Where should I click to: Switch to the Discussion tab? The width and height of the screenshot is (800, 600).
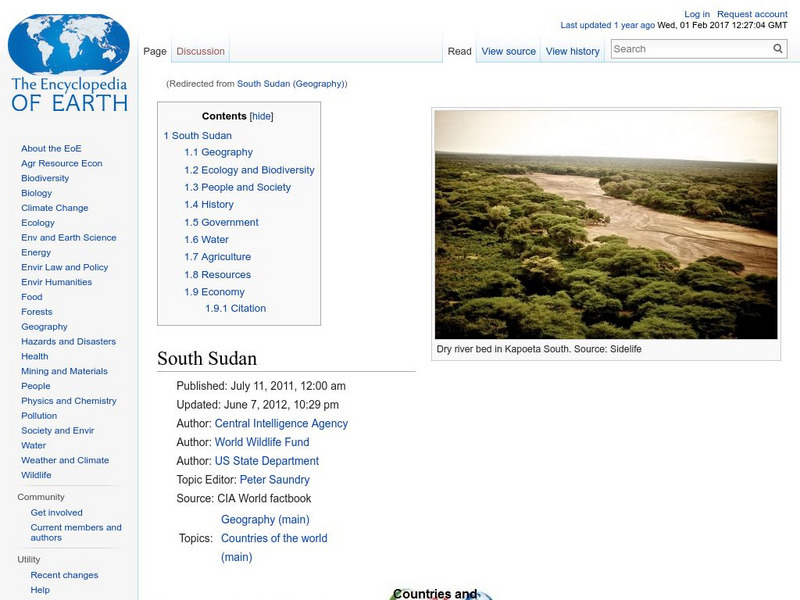pos(200,51)
